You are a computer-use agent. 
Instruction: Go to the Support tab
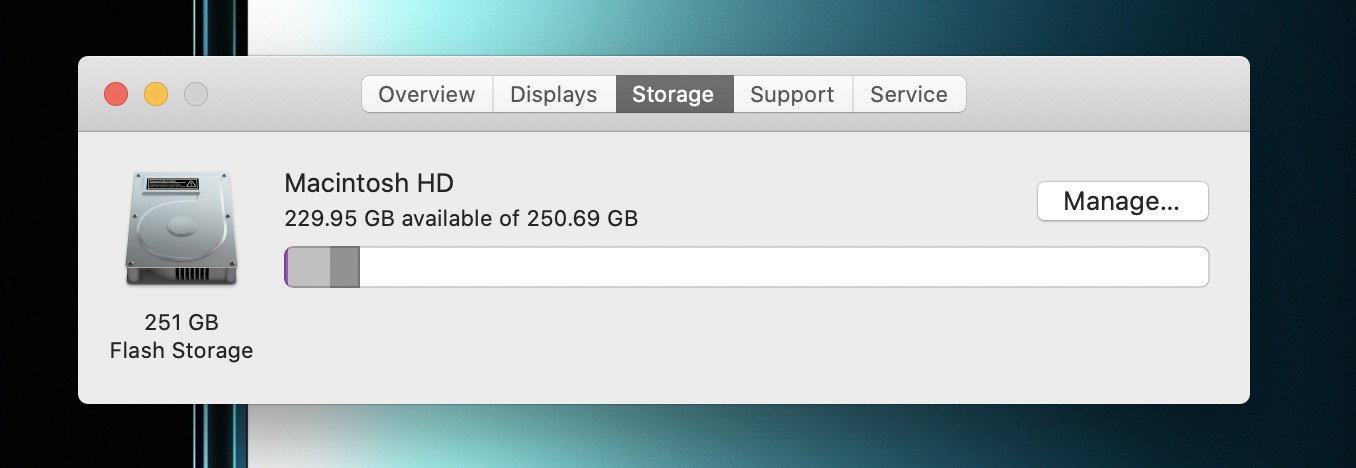pos(792,94)
